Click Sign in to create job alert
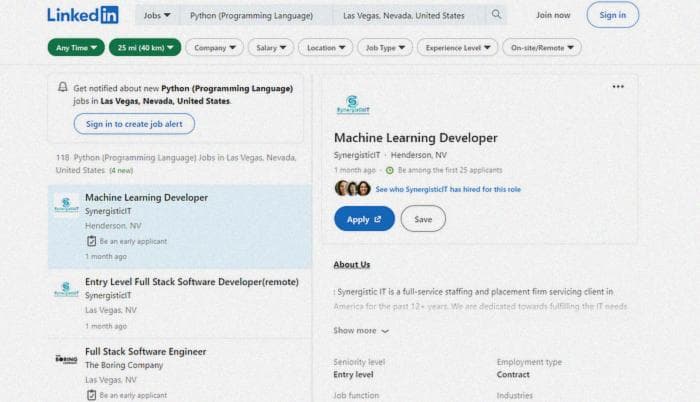The image size is (700, 402). tap(134, 124)
